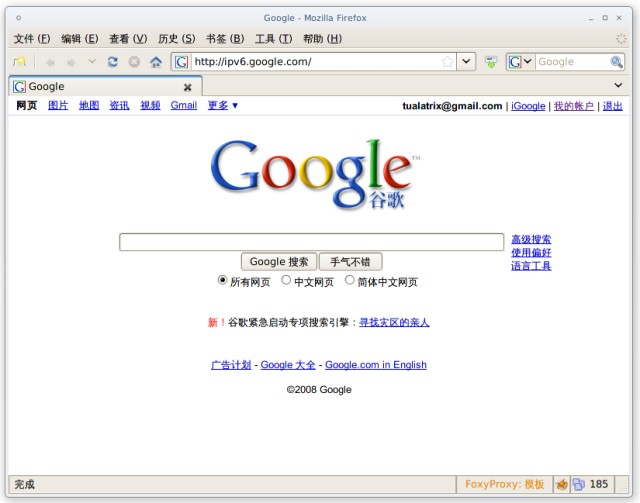Screen dimensions: 640x503
Task: Click the stop loading icon
Action: point(134,62)
